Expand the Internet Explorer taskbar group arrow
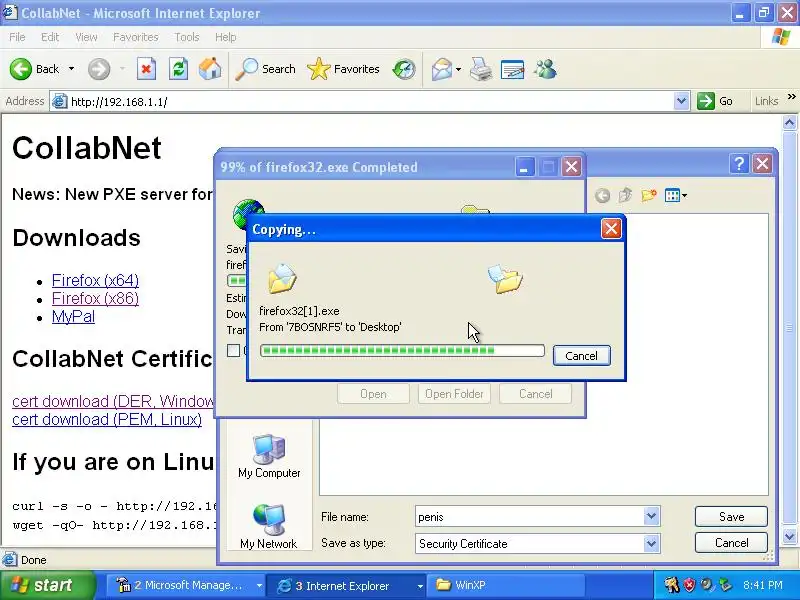 pyautogui.click(x=419, y=586)
